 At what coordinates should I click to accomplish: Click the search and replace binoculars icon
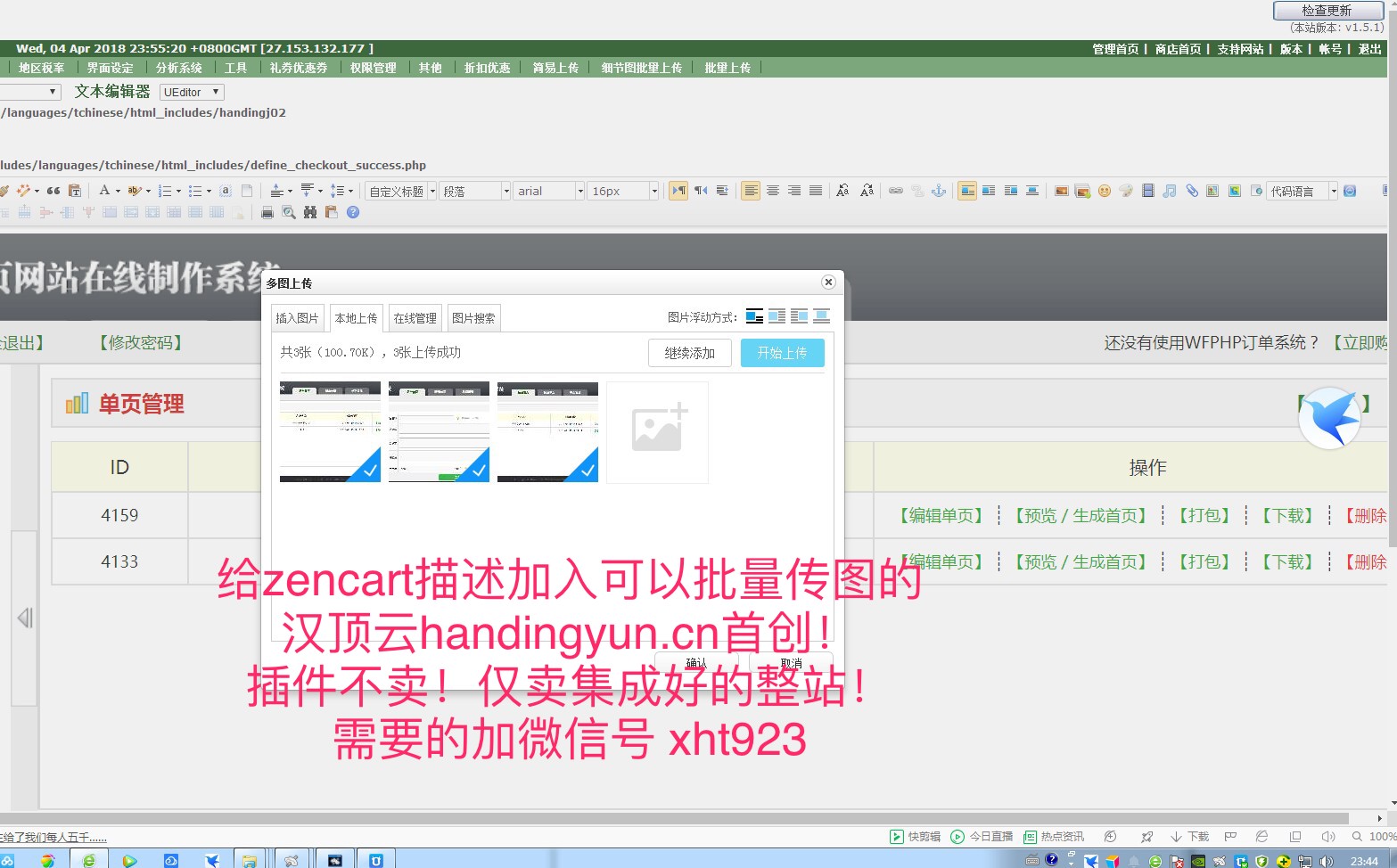(x=310, y=212)
